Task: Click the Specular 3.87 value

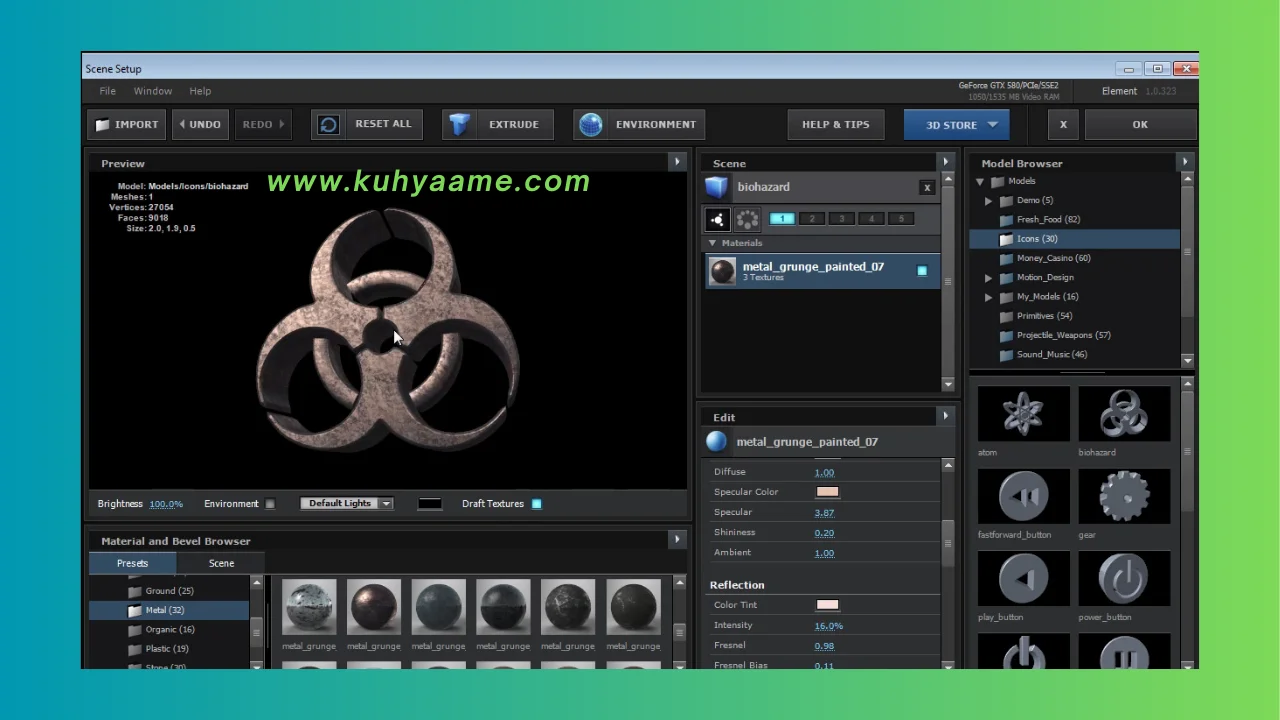Action: pyautogui.click(x=824, y=513)
